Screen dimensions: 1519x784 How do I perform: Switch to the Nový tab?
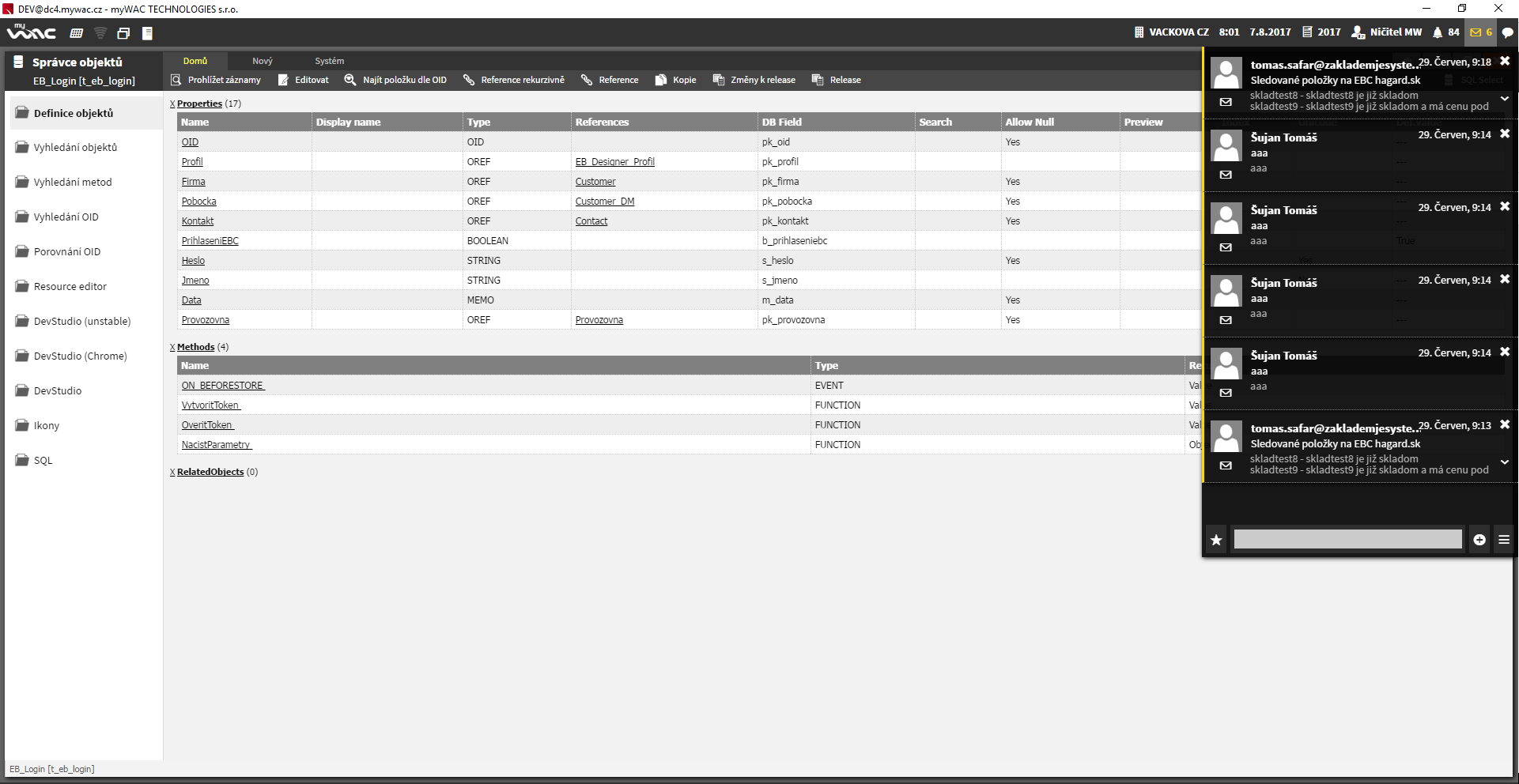pyautogui.click(x=263, y=61)
